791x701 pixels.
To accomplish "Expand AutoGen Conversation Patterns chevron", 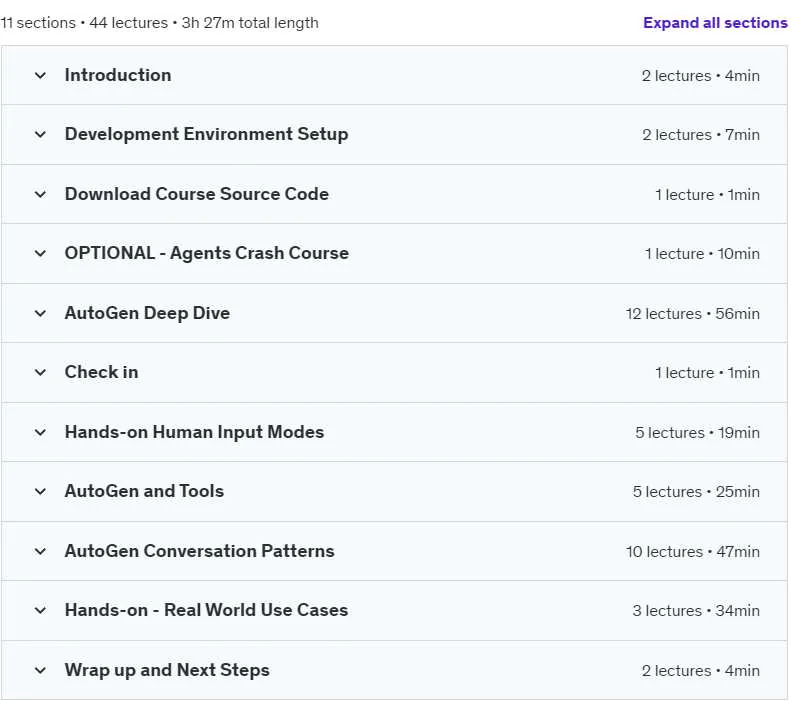I will 40,551.
